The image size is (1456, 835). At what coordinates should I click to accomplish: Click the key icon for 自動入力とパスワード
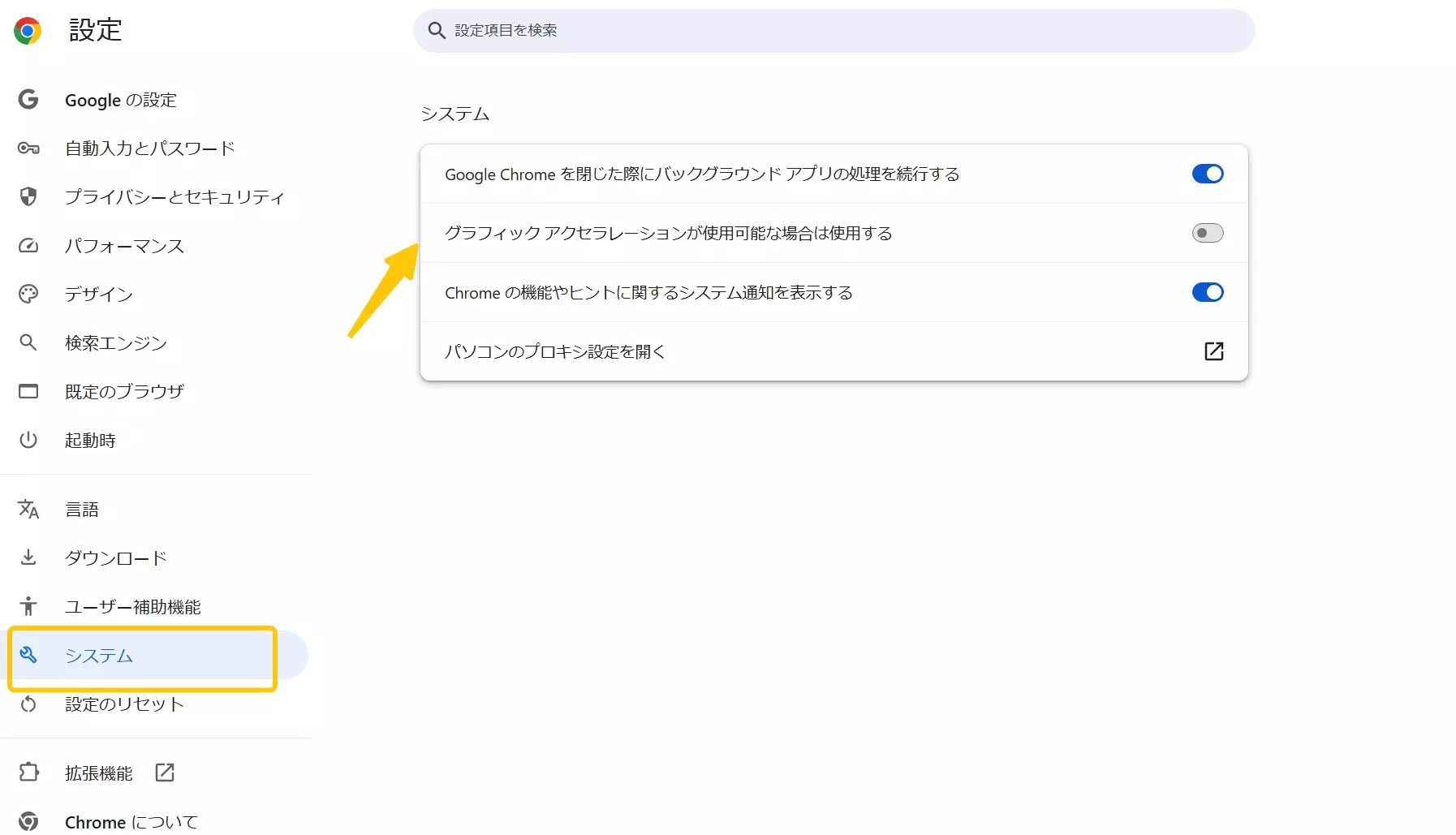[x=28, y=148]
